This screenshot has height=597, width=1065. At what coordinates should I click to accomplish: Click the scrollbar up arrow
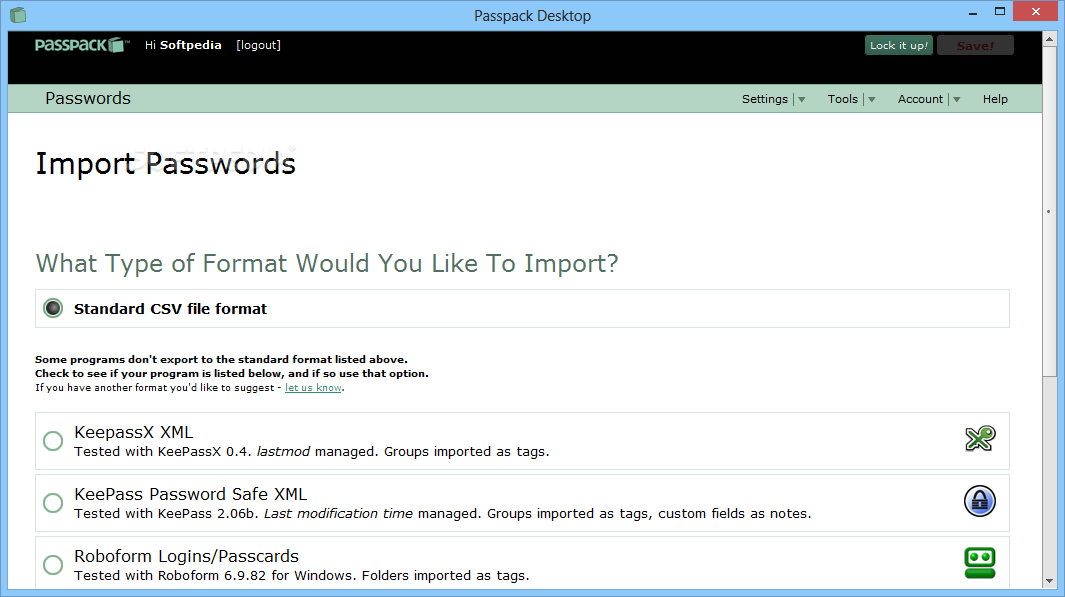click(1050, 39)
